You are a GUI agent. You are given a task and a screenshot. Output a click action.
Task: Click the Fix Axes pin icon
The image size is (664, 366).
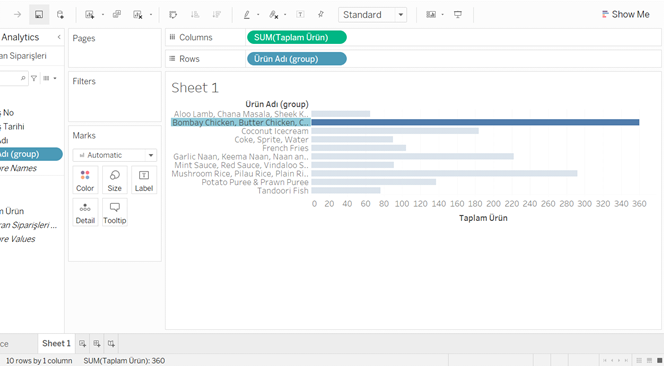[x=321, y=14]
